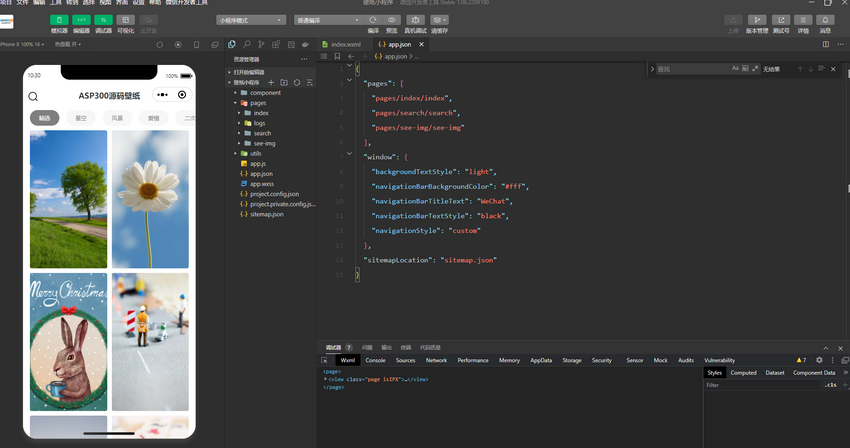The width and height of the screenshot is (850, 448).
Task: Toggle the 编辑器 editor panel button
Action: (x=81, y=20)
